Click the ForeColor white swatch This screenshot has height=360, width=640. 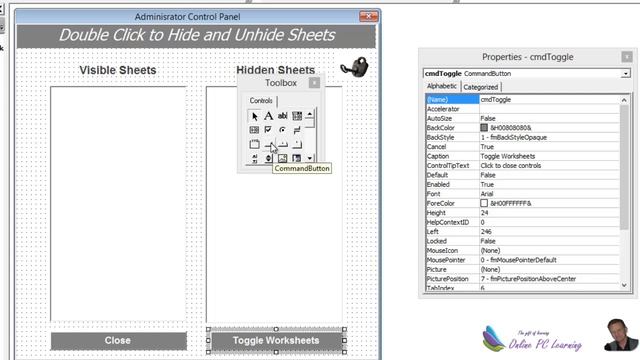click(484, 203)
